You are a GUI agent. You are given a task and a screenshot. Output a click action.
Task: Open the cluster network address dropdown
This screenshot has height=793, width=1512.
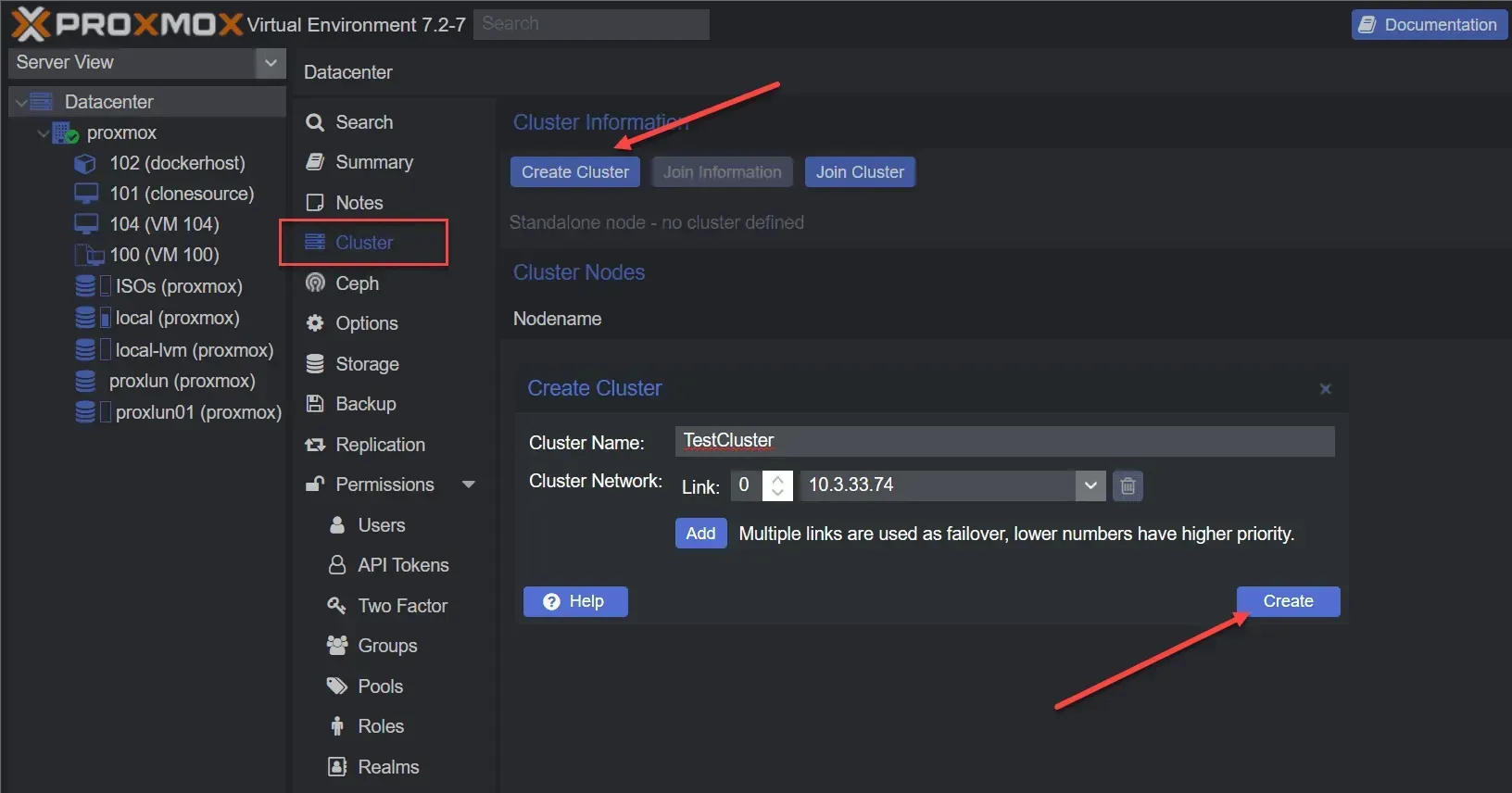1090,485
